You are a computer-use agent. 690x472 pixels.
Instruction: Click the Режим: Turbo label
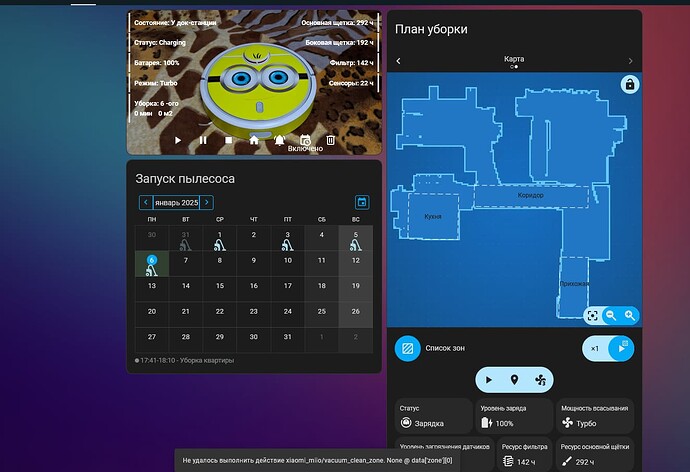[156, 83]
